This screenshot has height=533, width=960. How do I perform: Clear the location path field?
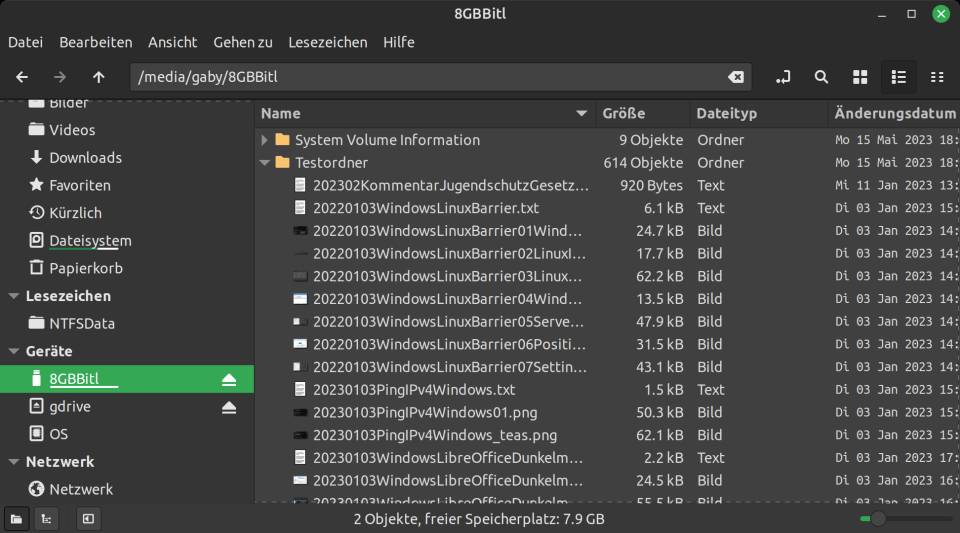736,77
